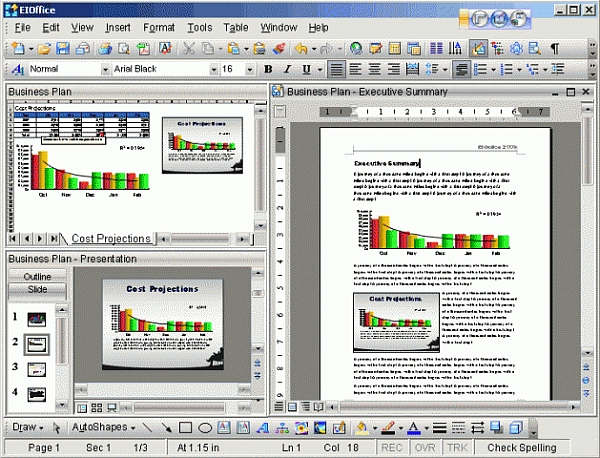Open the Arial Black font dropdown

point(214,70)
